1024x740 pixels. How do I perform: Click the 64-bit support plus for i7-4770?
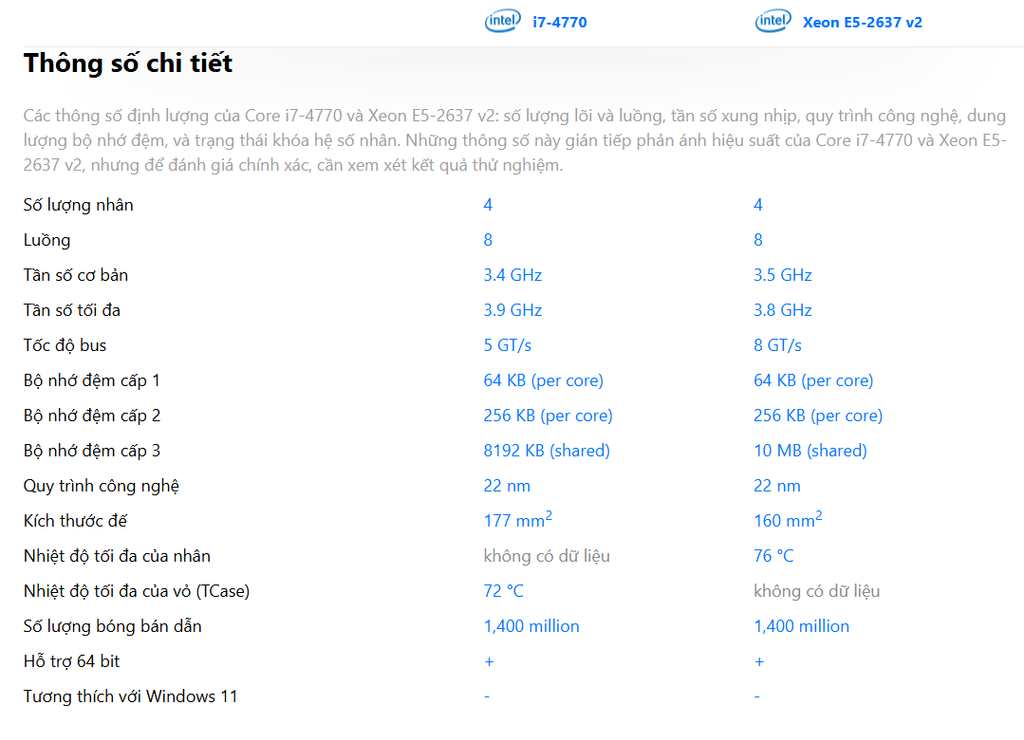[x=489, y=662]
